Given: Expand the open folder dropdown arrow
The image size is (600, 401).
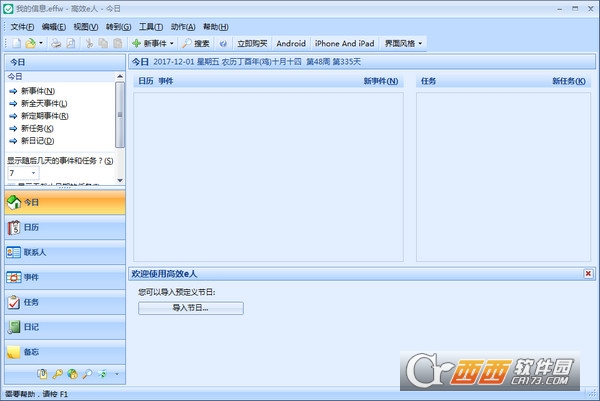Looking at the screenshot, I should (41, 43).
